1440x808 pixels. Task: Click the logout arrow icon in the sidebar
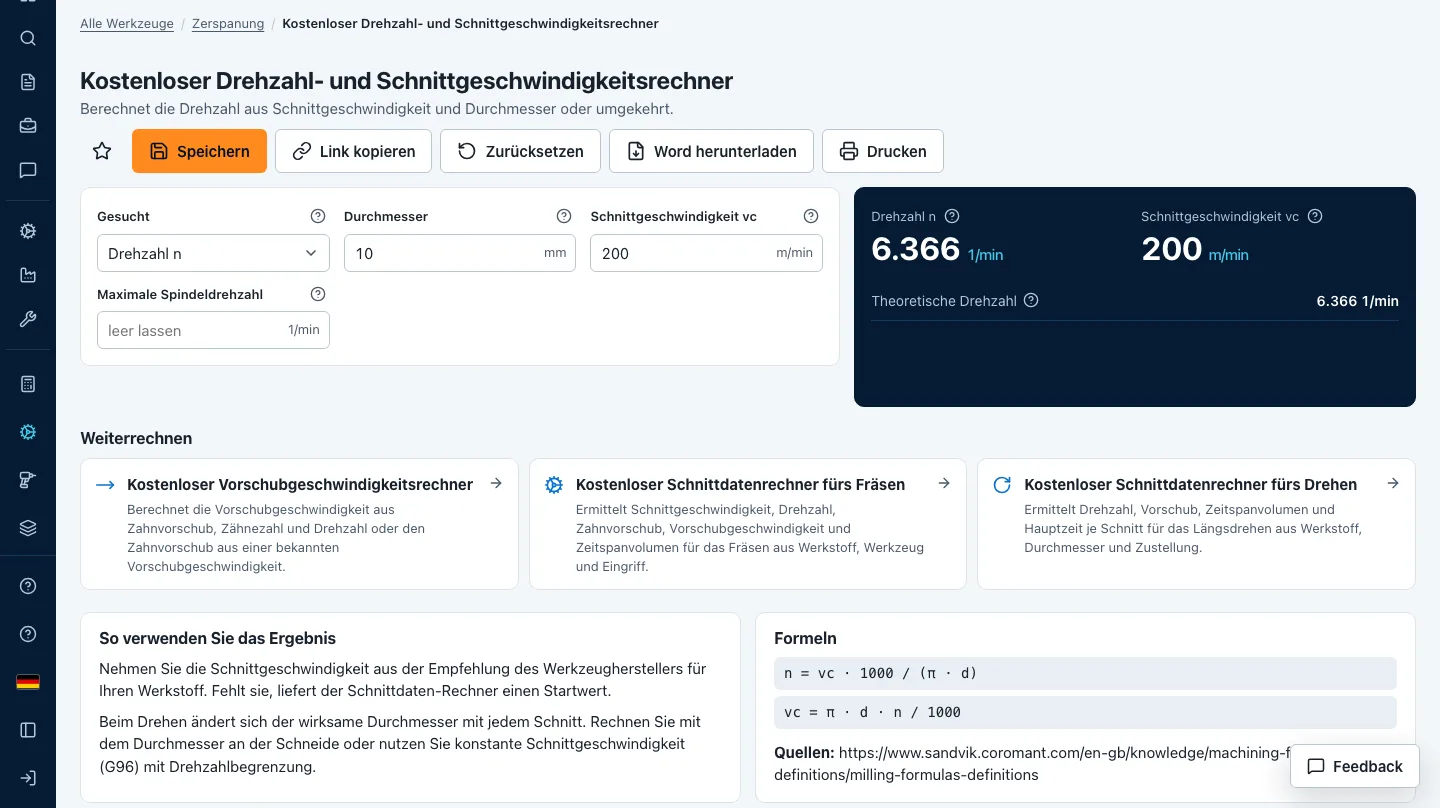(28, 778)
